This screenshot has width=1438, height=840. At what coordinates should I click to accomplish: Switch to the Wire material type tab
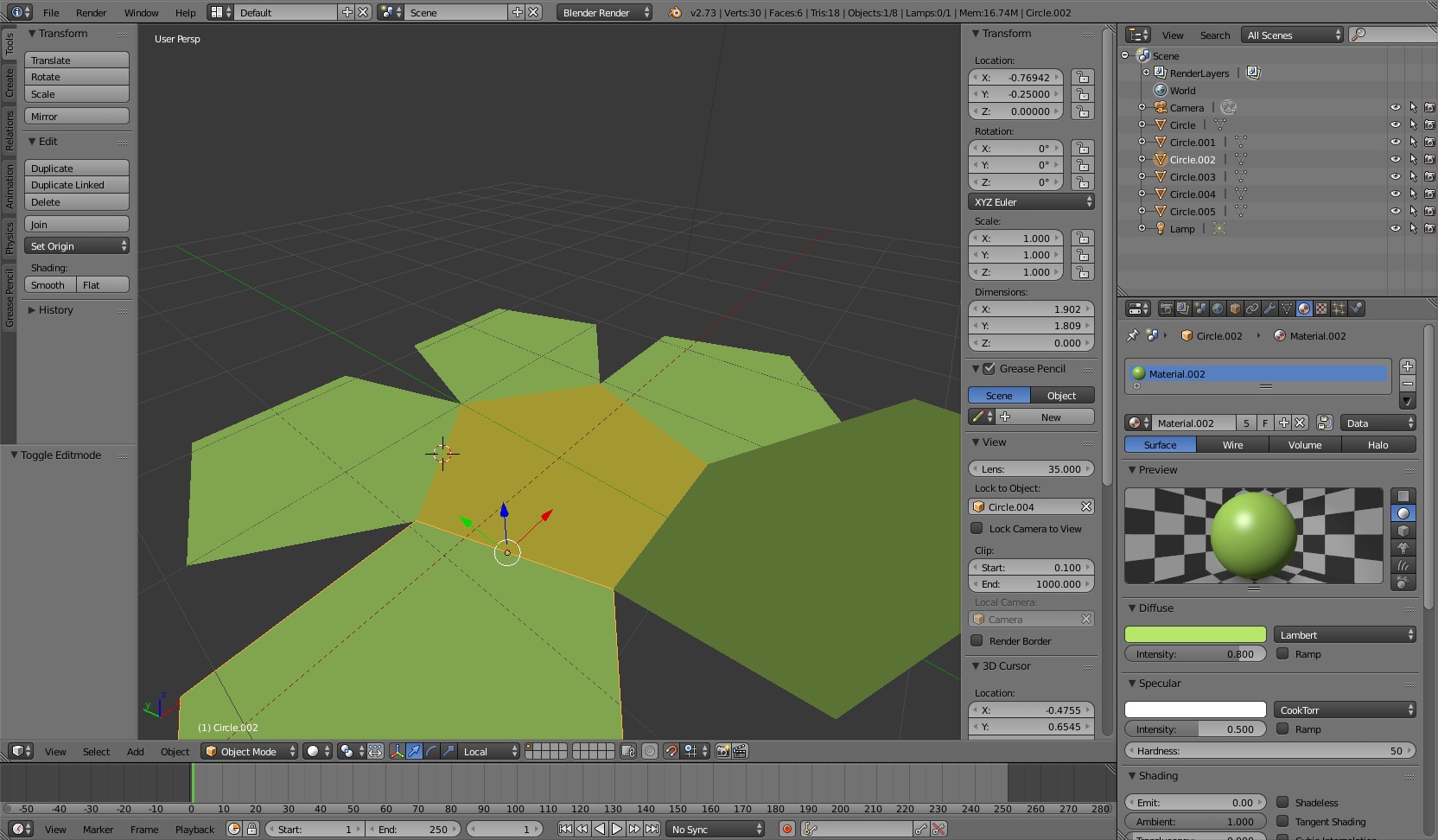coord(1232,445)
